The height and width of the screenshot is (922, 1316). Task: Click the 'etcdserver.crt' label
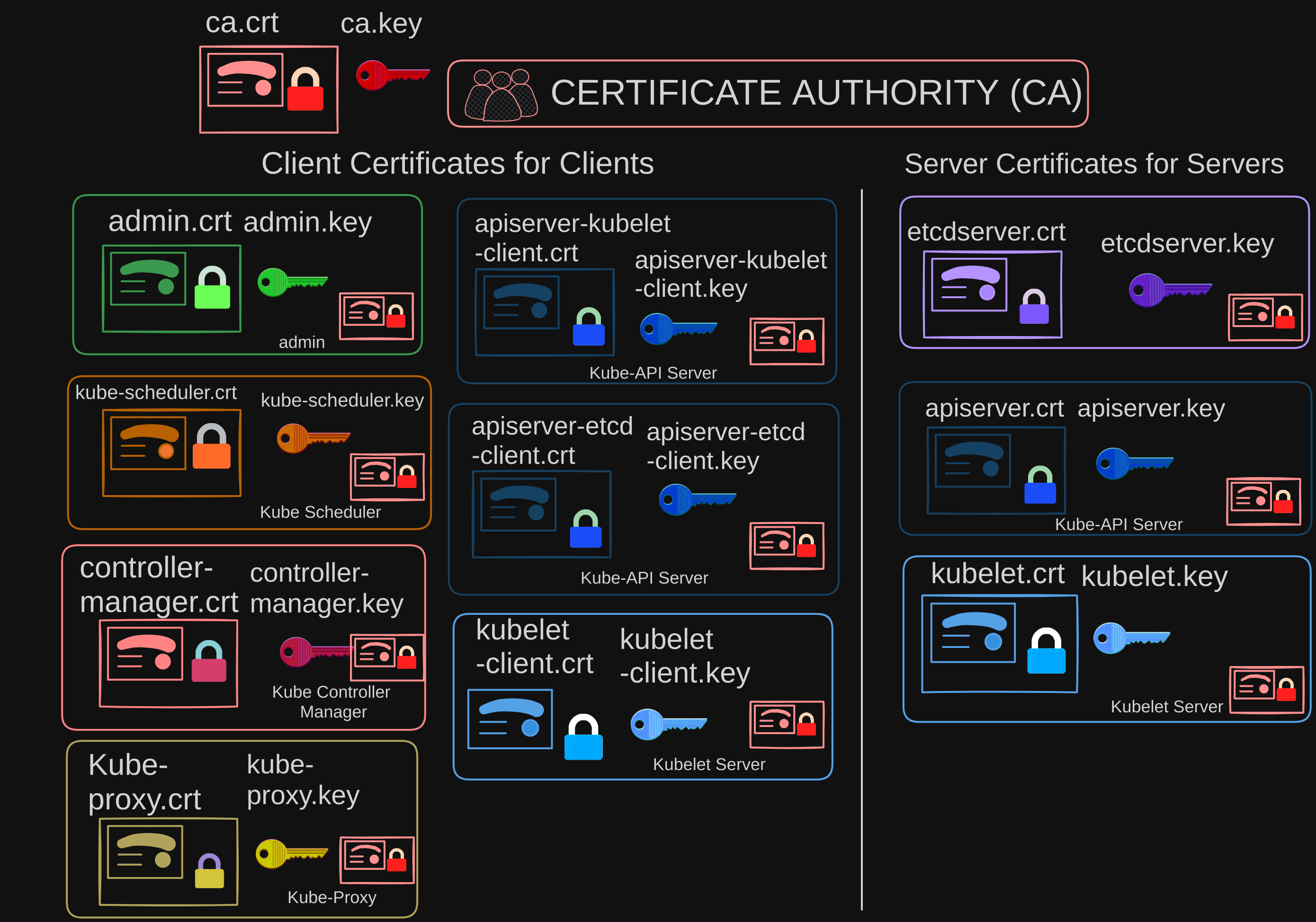[x=986, y=232]
